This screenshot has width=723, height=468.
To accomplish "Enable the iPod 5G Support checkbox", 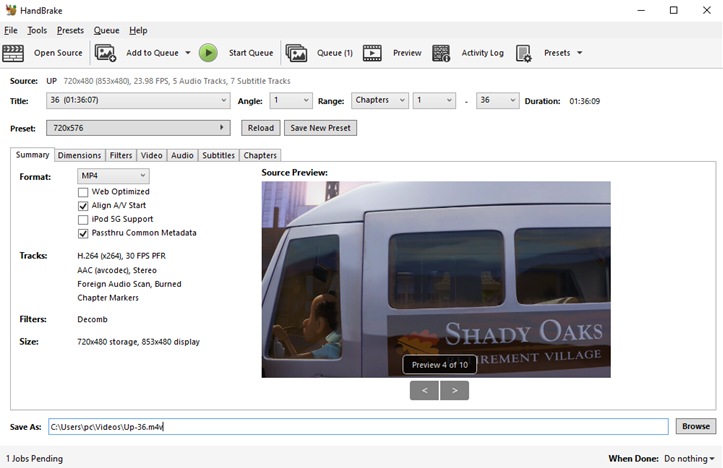I will [83, 220].
